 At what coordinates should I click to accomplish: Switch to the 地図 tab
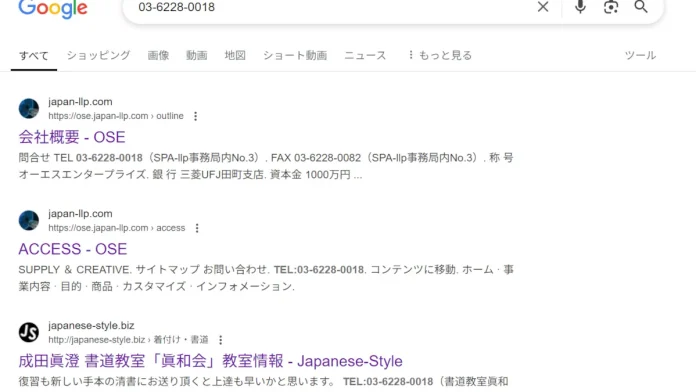(x=235, y=55)
